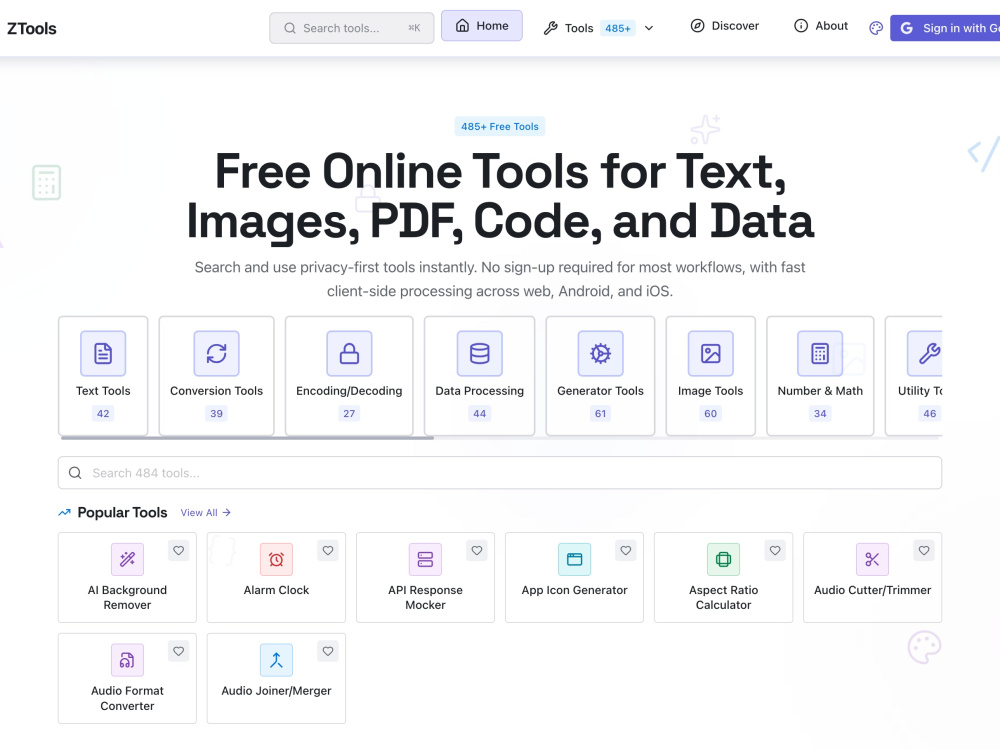This screenshot has width=1000, height=750.
Task: Click the Number & Math count 34
Action: [820, 413]
